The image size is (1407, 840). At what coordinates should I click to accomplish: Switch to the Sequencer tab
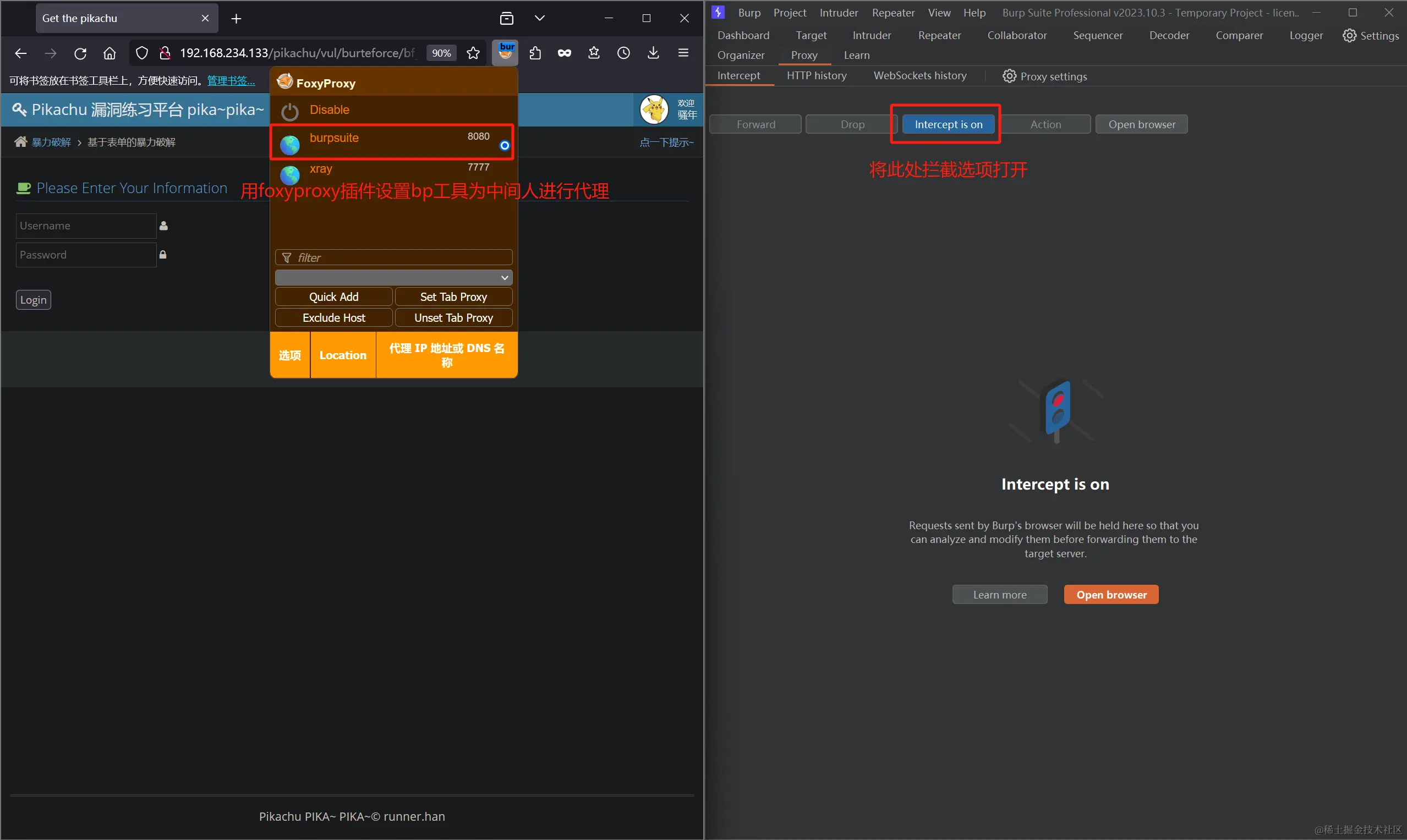(1098, 35)
